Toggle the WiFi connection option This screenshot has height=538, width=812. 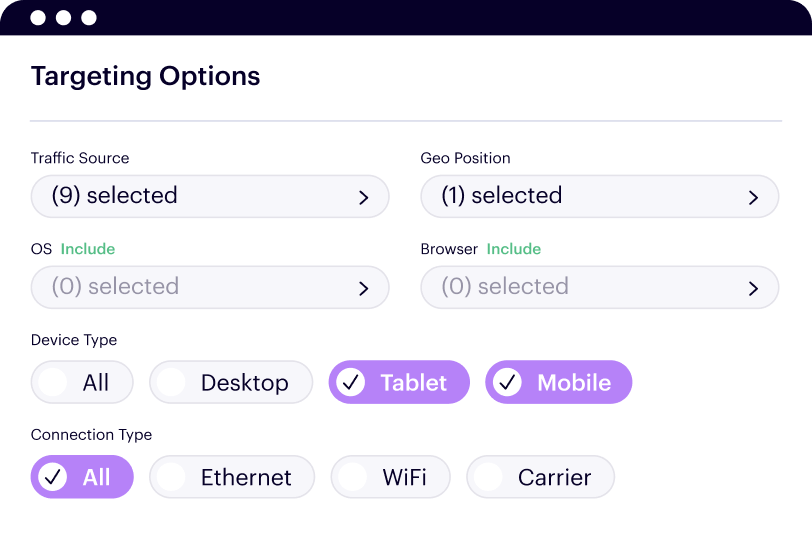390,477
